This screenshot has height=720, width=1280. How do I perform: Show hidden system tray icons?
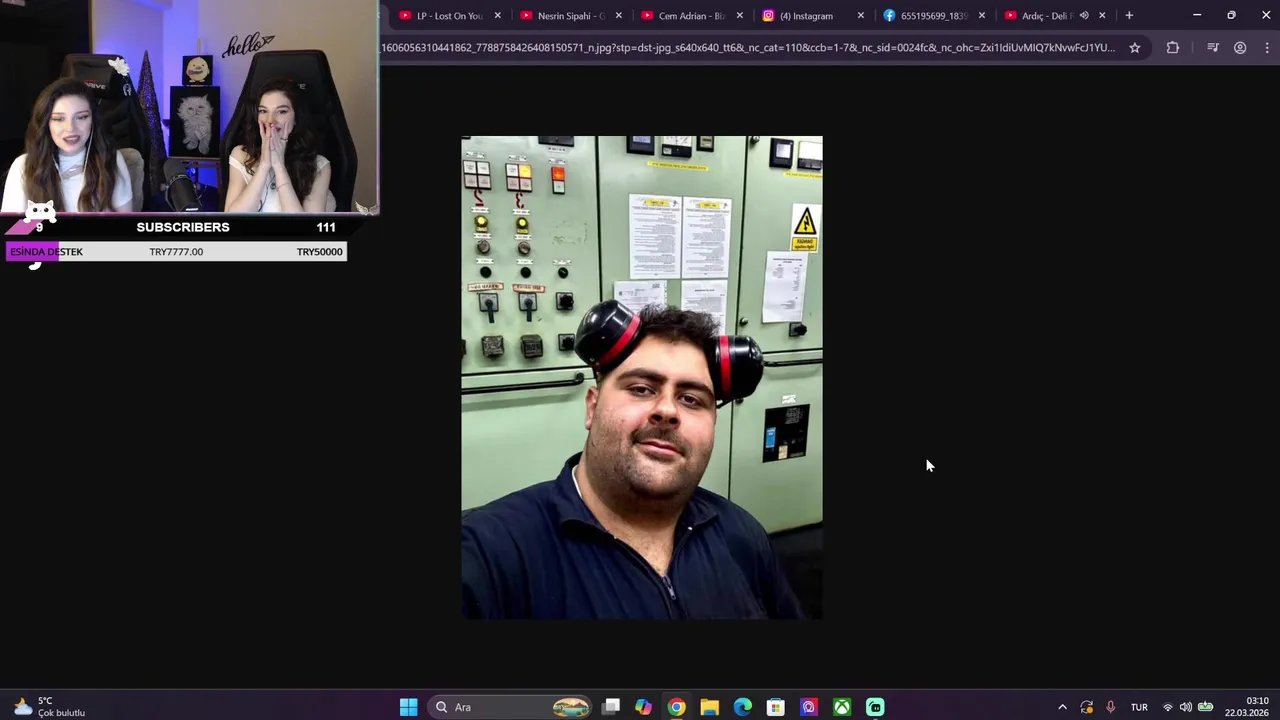tap(1062, 707)
